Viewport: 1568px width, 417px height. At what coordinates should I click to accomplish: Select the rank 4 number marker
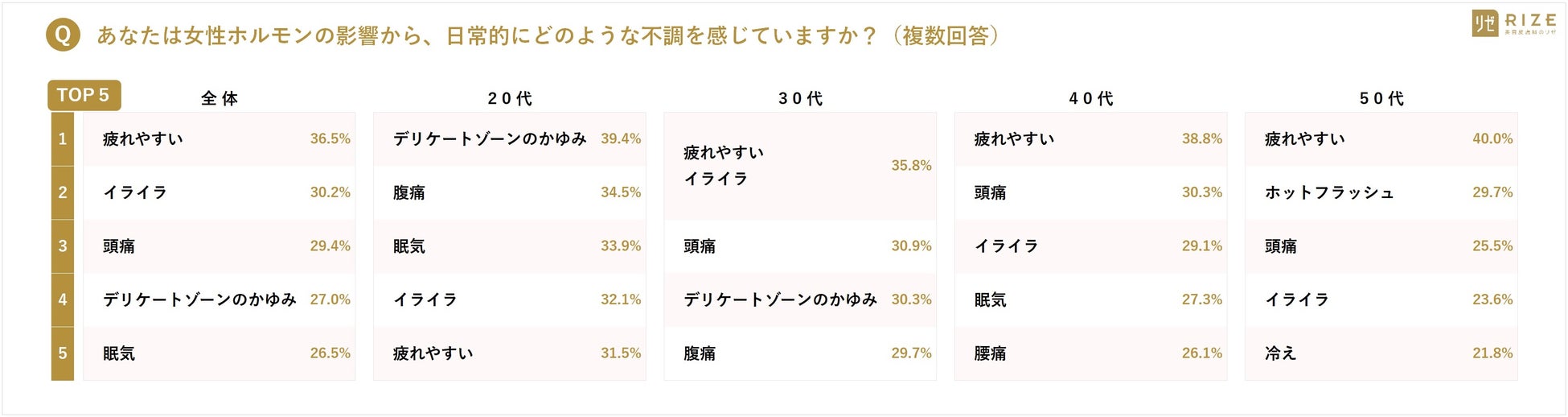pos(63,299)
